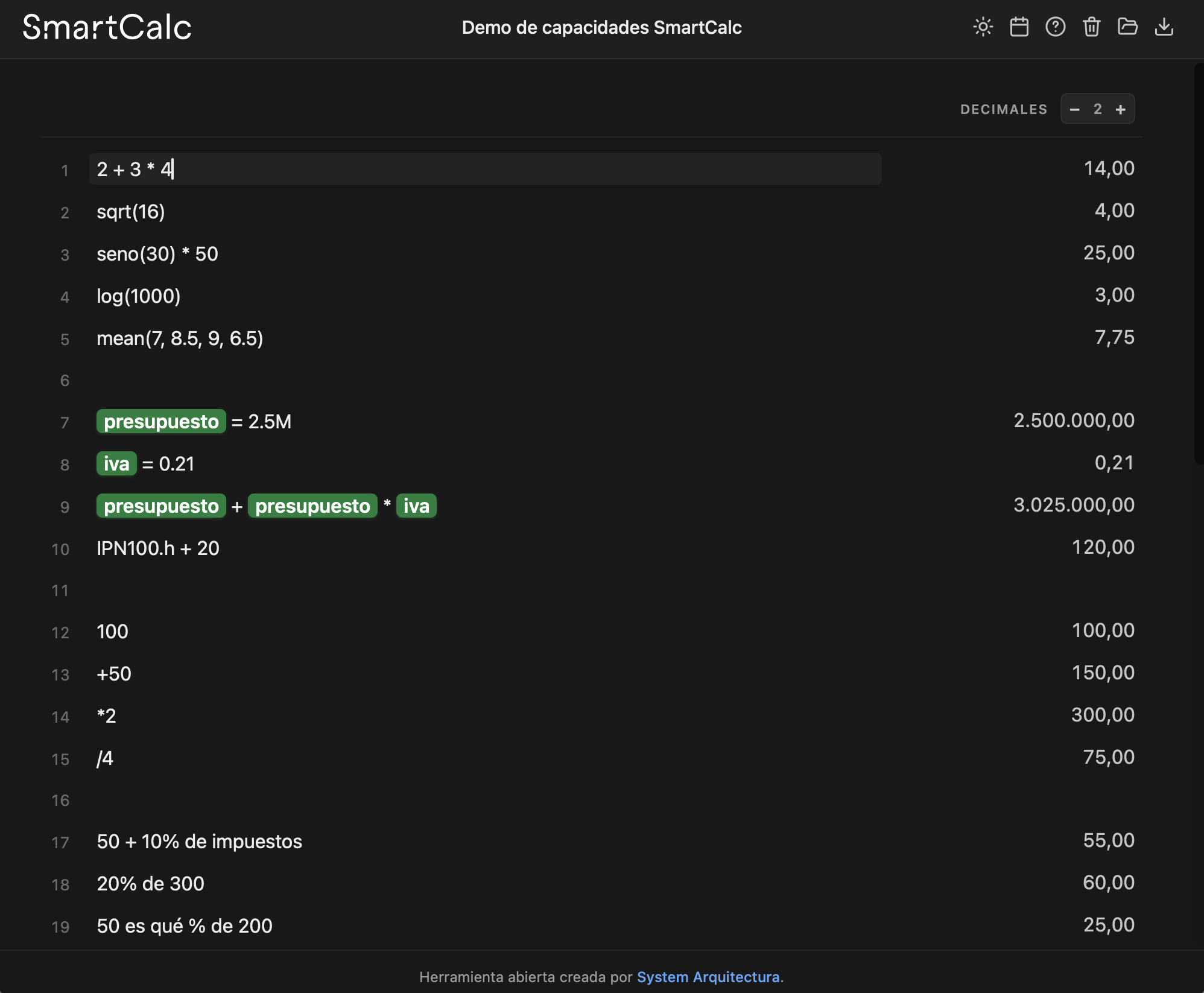Click result 3,00 on line 4
Viewport: 1204px width, 993px height.
pos(1114,295)
